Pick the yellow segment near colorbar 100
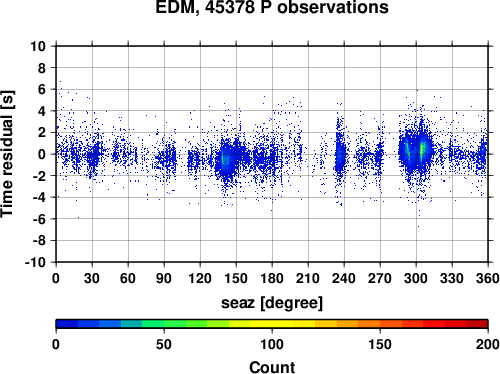The image size is (500, 374). pyautogui.click(x=272, y=324)
